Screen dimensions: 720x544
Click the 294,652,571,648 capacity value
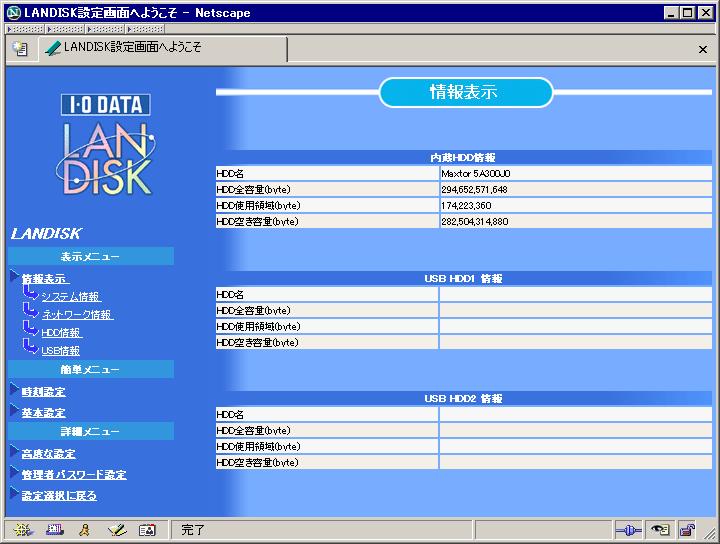[x=474, y=190]
